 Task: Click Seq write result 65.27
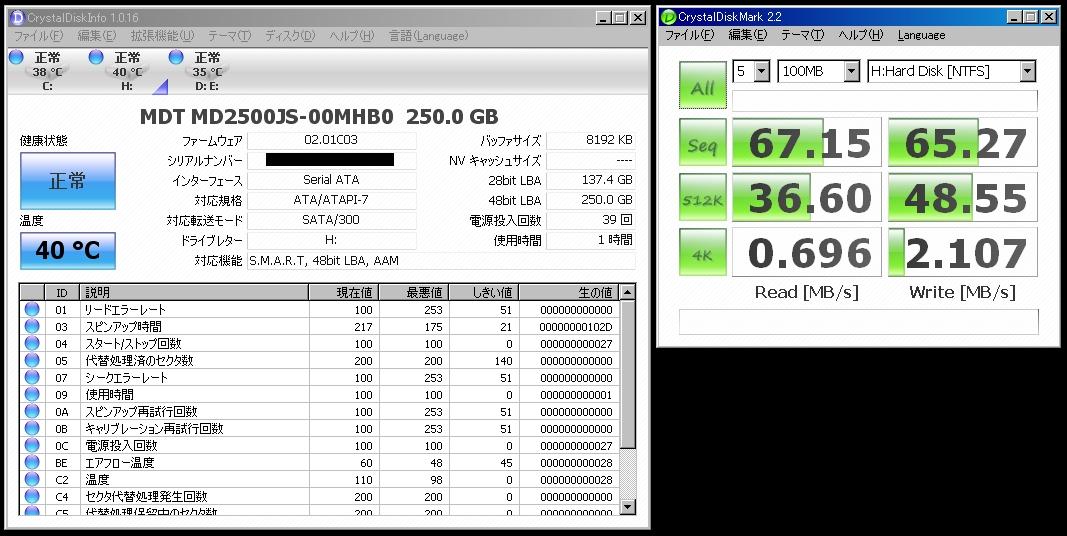(963, 142)
